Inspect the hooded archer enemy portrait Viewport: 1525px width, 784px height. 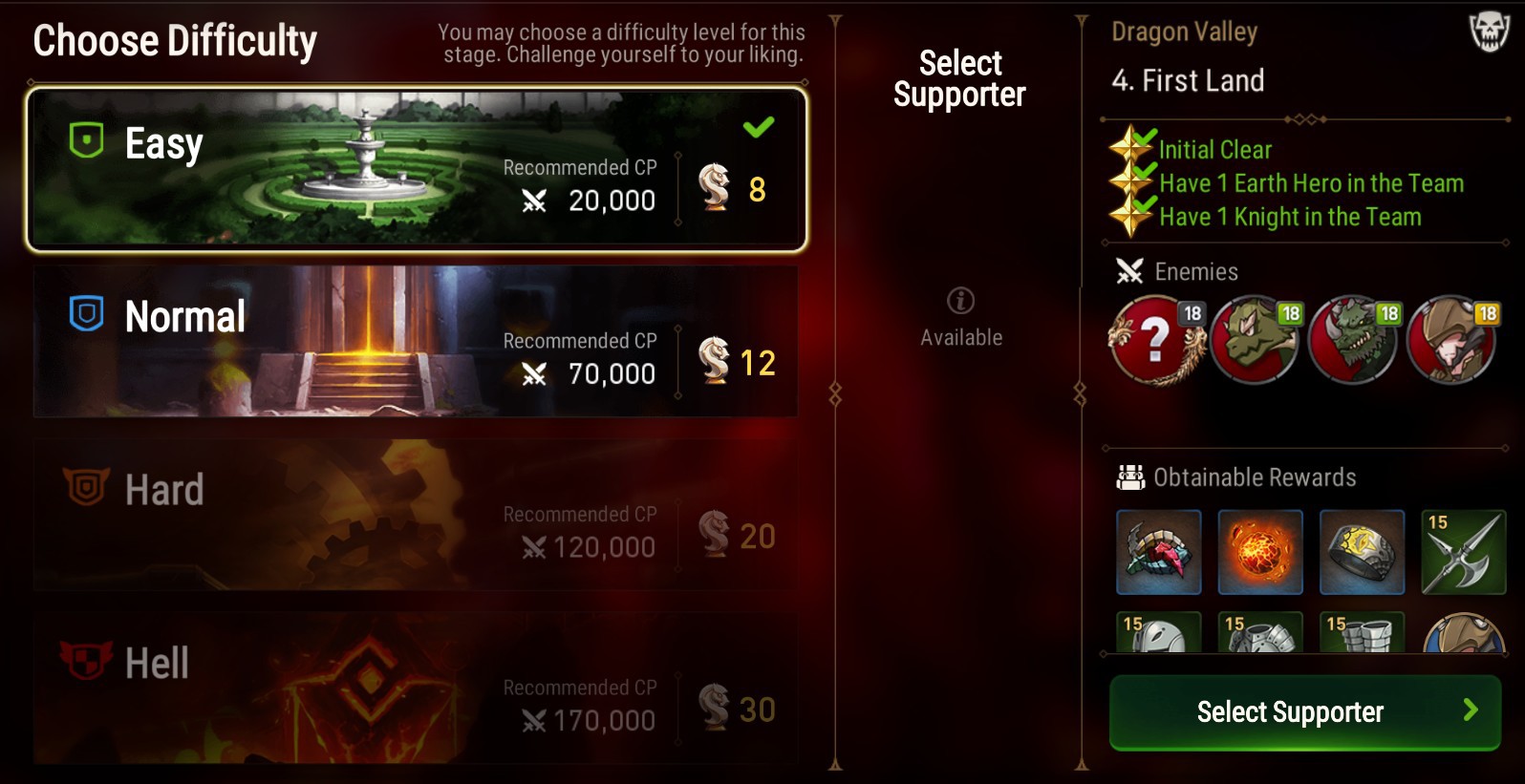coord(1452,340)
